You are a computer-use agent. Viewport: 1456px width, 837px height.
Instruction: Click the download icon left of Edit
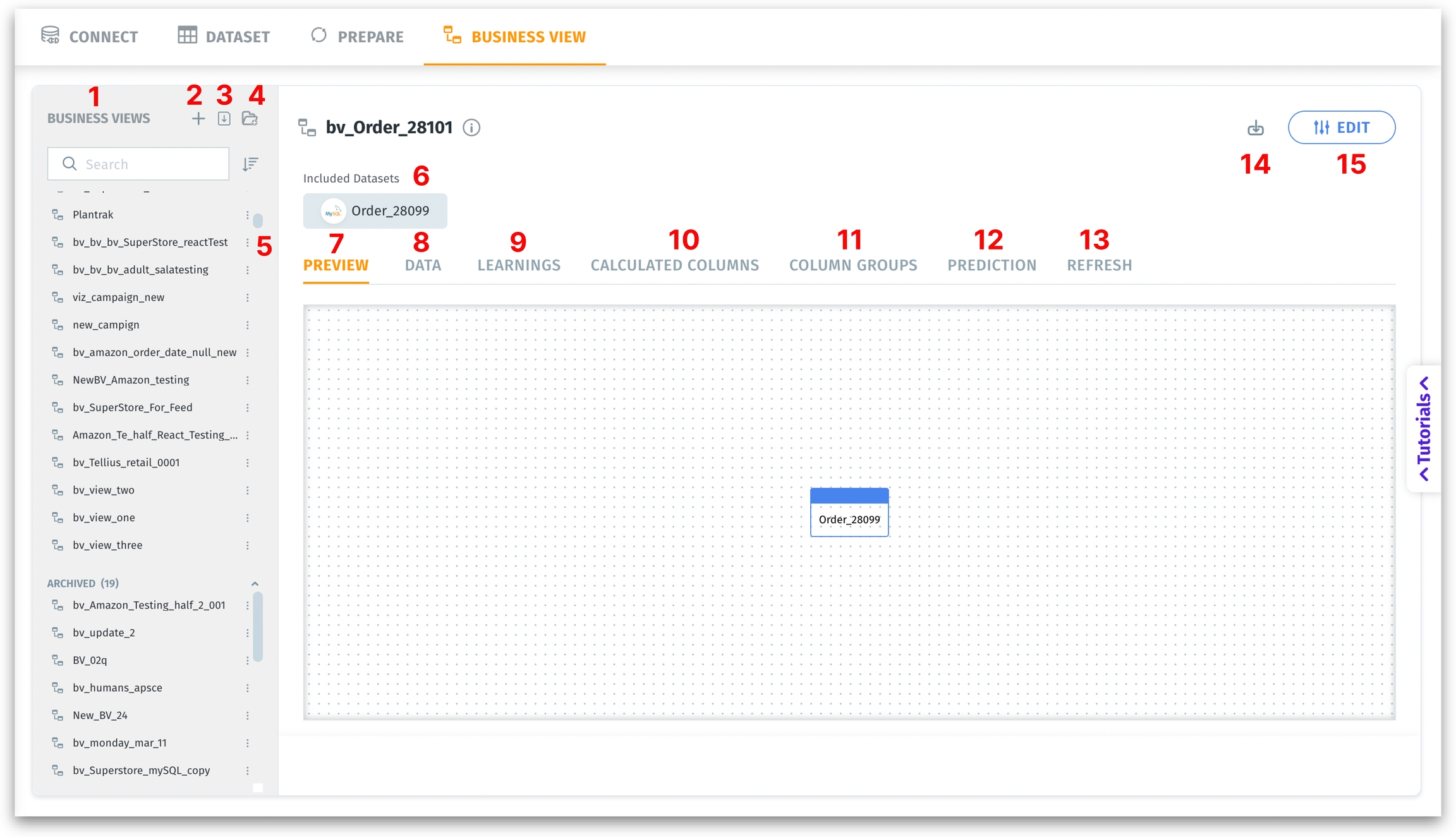(1255, 128)
